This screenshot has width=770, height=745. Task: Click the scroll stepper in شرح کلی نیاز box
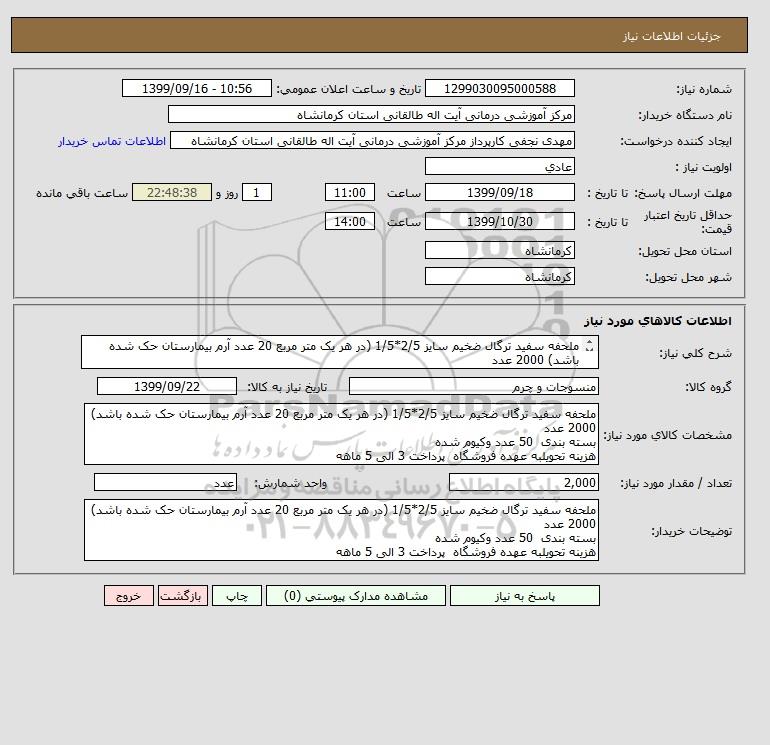[x=590, y=346]
